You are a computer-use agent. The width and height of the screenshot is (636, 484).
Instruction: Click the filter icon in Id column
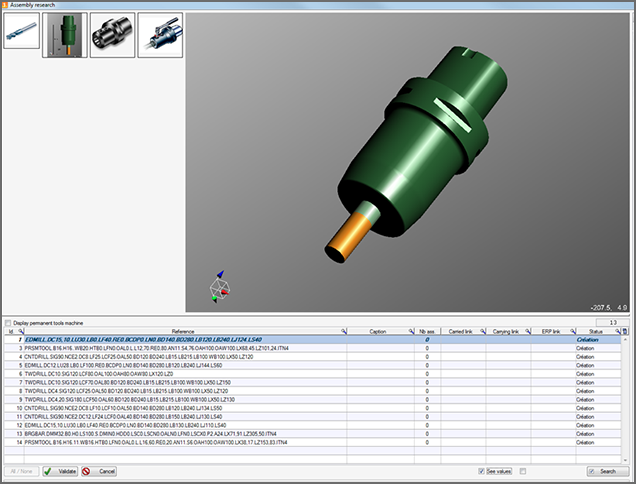(x=21, y=331)
